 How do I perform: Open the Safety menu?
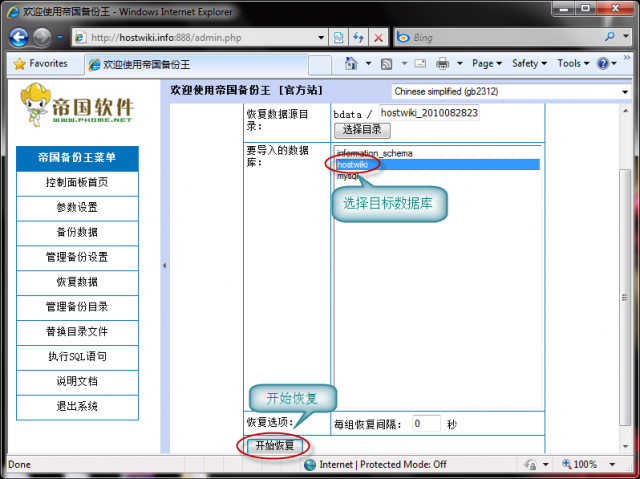pyautogui.click(x=528, y=64)
